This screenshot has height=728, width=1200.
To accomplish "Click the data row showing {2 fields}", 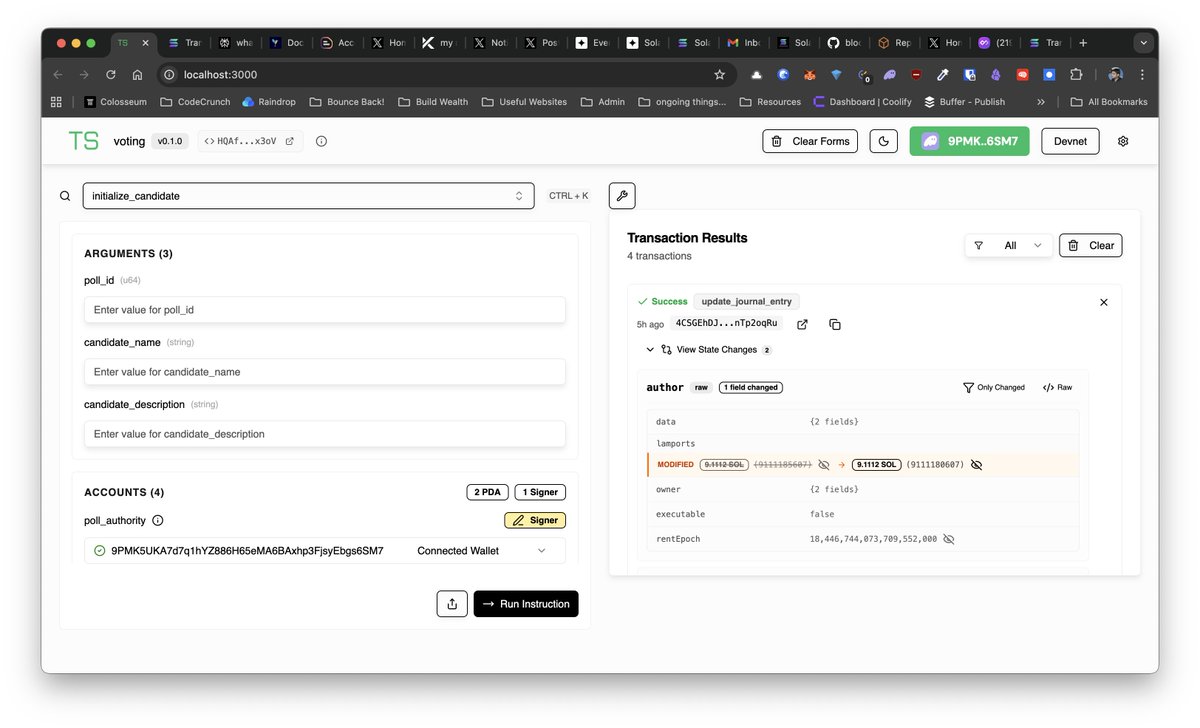I will (x=863, y=422).
